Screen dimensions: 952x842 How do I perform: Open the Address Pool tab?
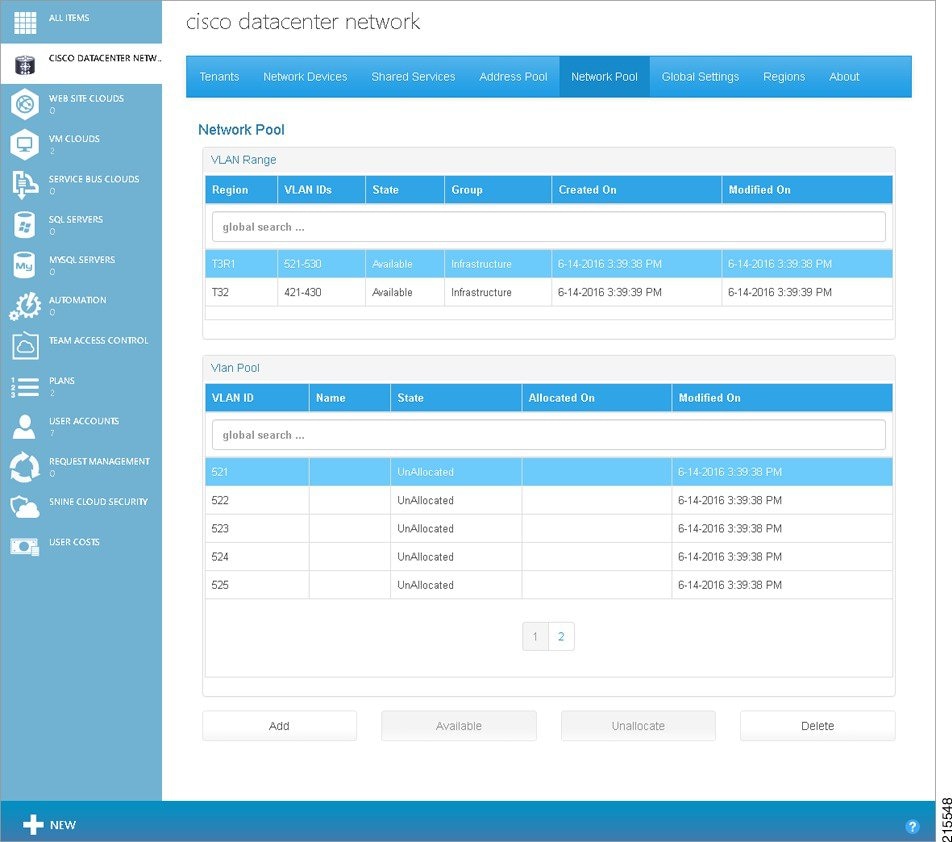513,77
